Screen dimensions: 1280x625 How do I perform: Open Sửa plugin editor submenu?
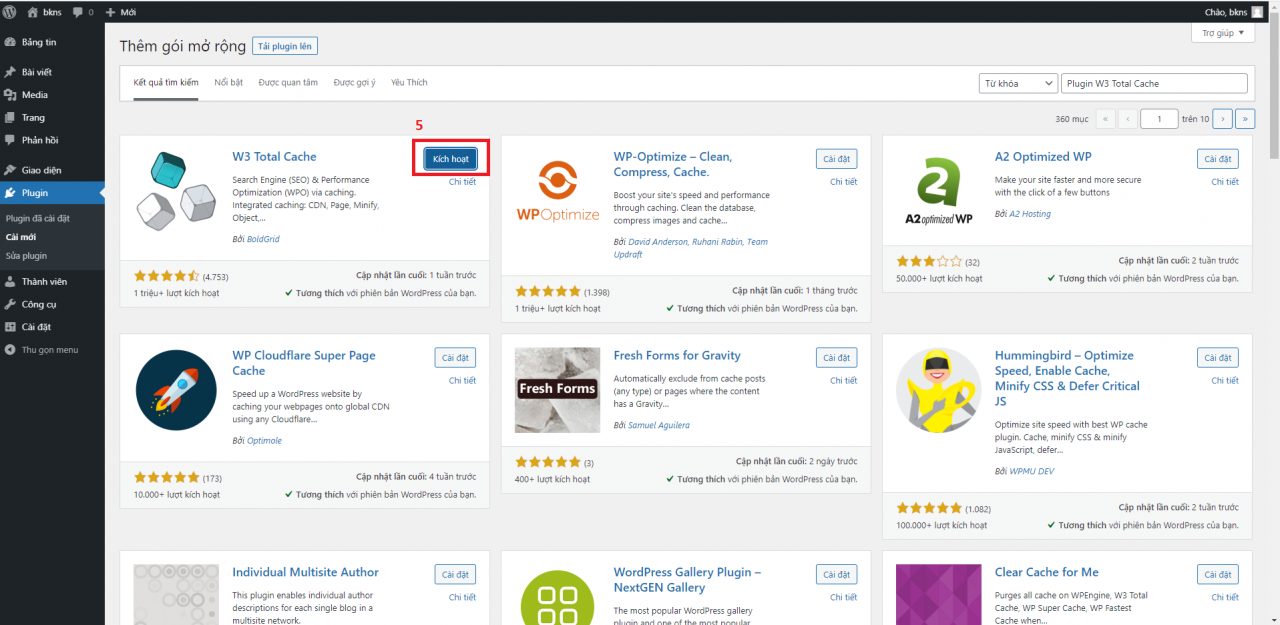point(27,256)
